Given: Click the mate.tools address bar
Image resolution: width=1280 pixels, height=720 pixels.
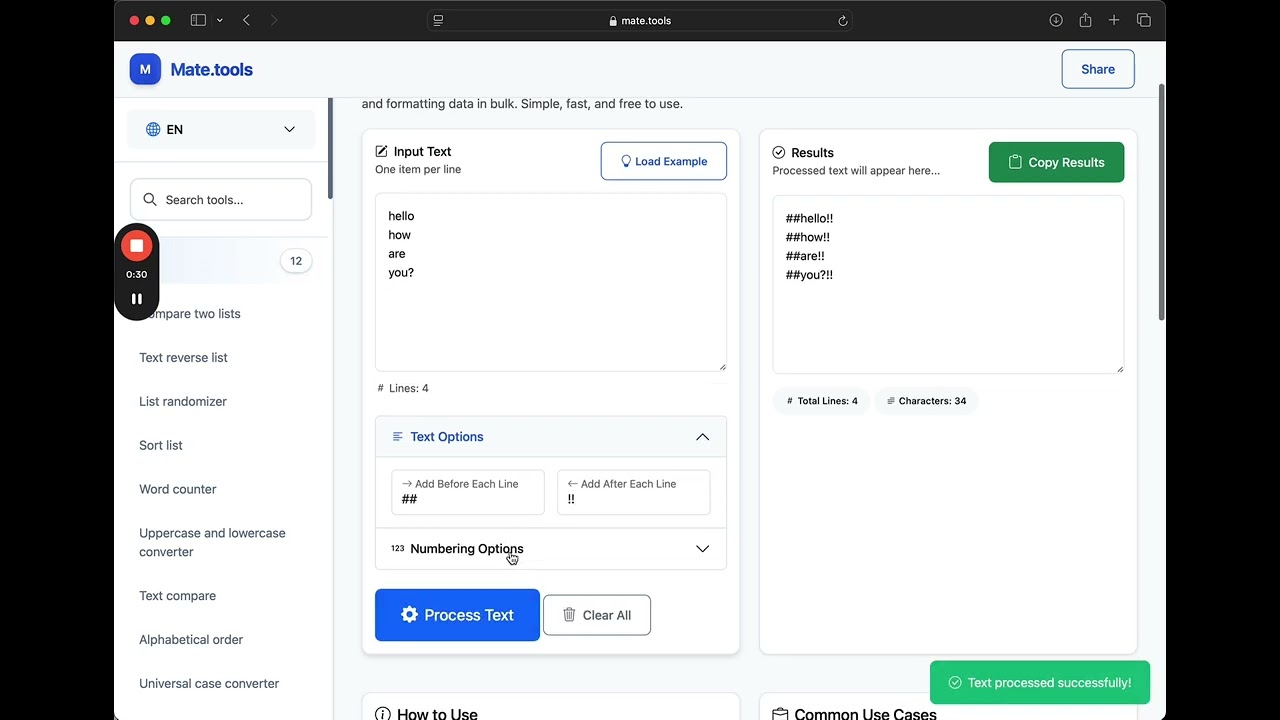Looking at the screenshot, I should [x=640, y=20].
